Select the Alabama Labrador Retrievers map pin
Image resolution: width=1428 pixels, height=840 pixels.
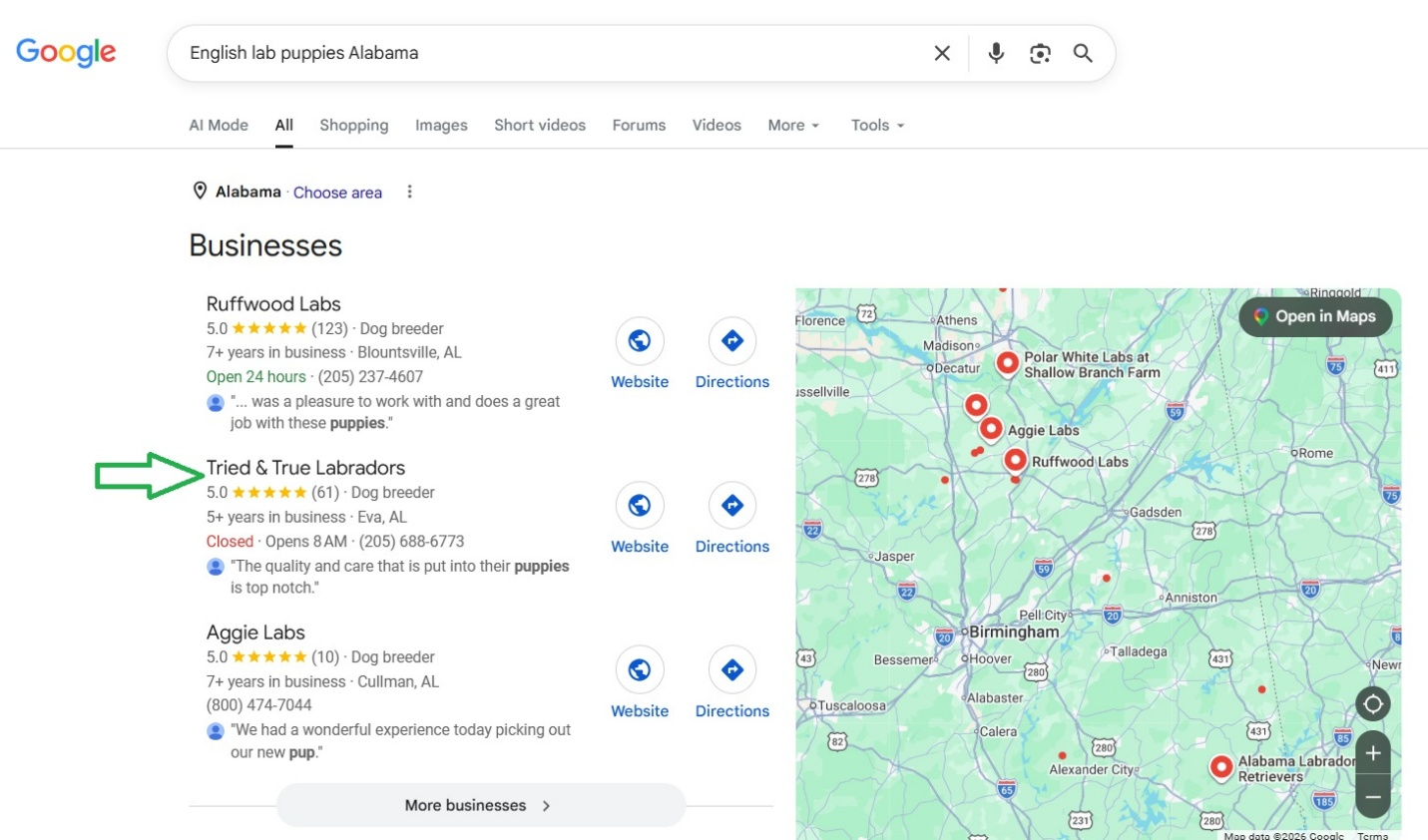(1221, 767)
